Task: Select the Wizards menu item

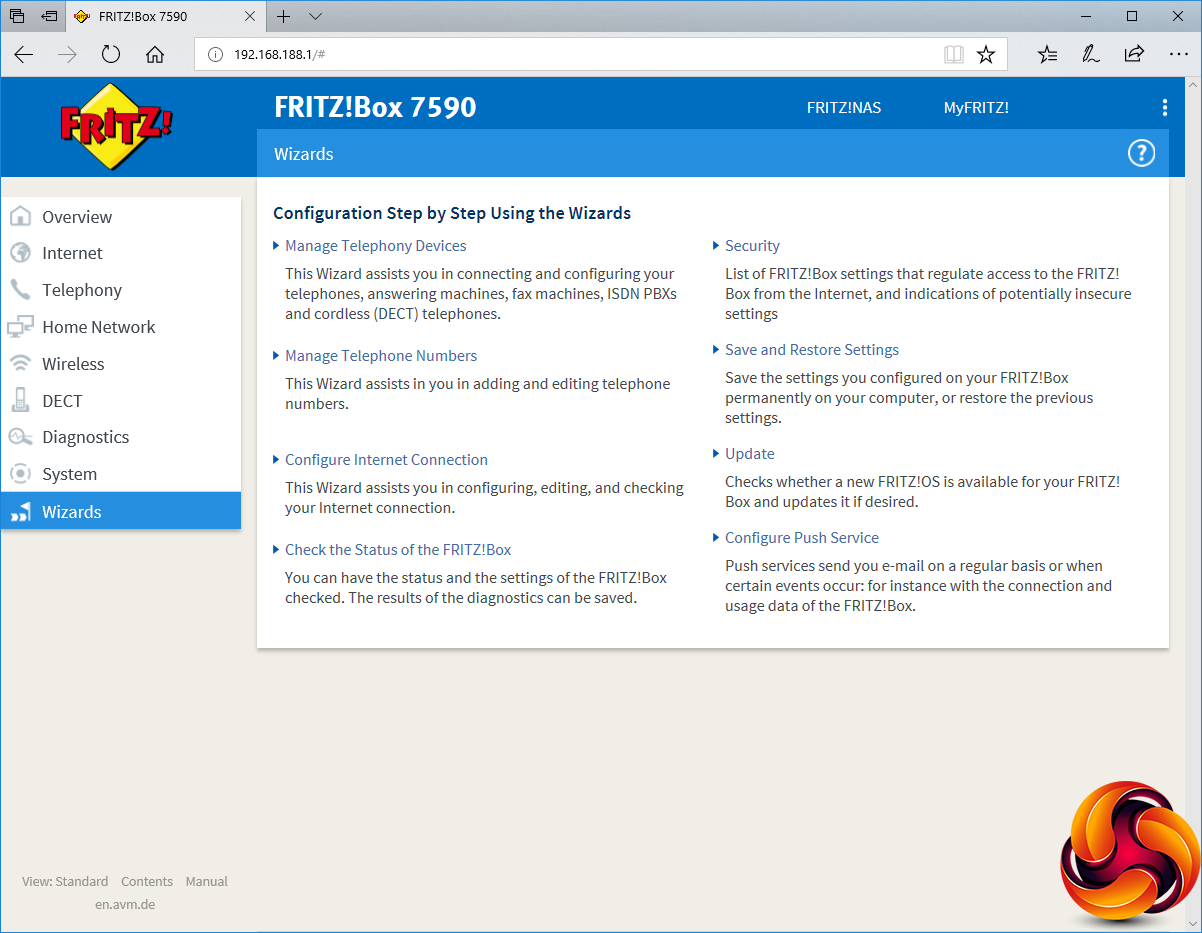Action: [121, 511]
